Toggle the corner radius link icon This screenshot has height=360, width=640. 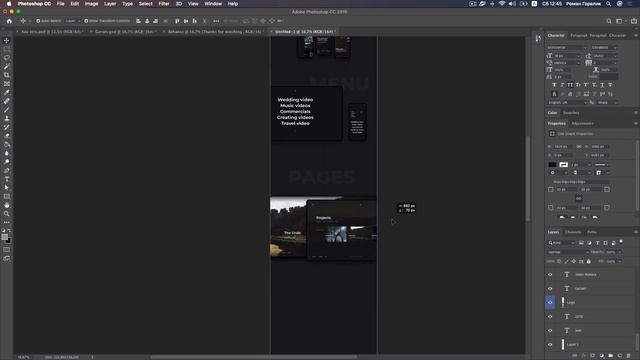point(578,198)
